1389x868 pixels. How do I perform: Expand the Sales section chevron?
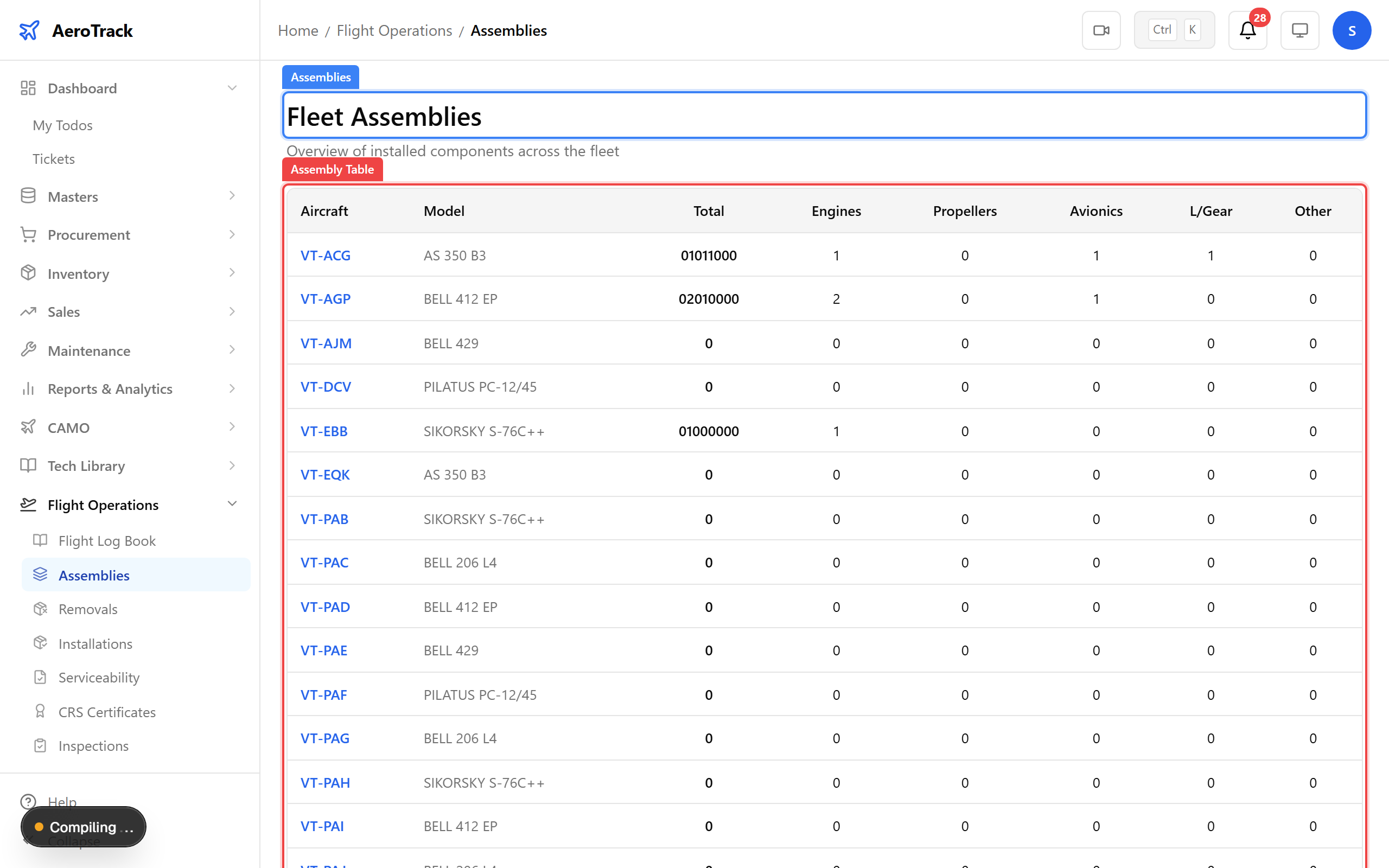[232, 311]
